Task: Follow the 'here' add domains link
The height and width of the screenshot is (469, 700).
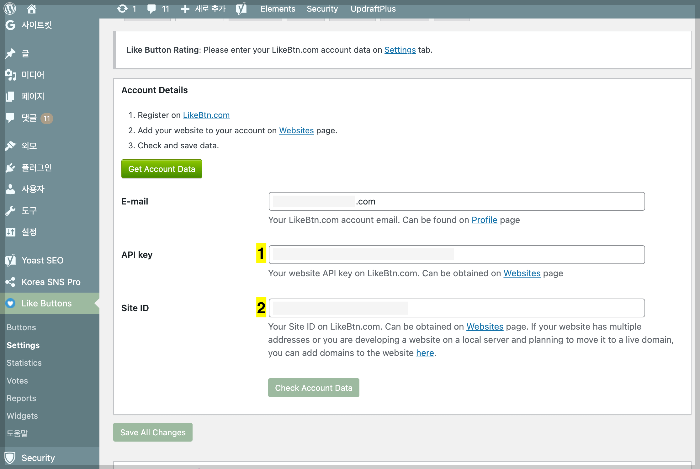Action: [x=425, y=353]
